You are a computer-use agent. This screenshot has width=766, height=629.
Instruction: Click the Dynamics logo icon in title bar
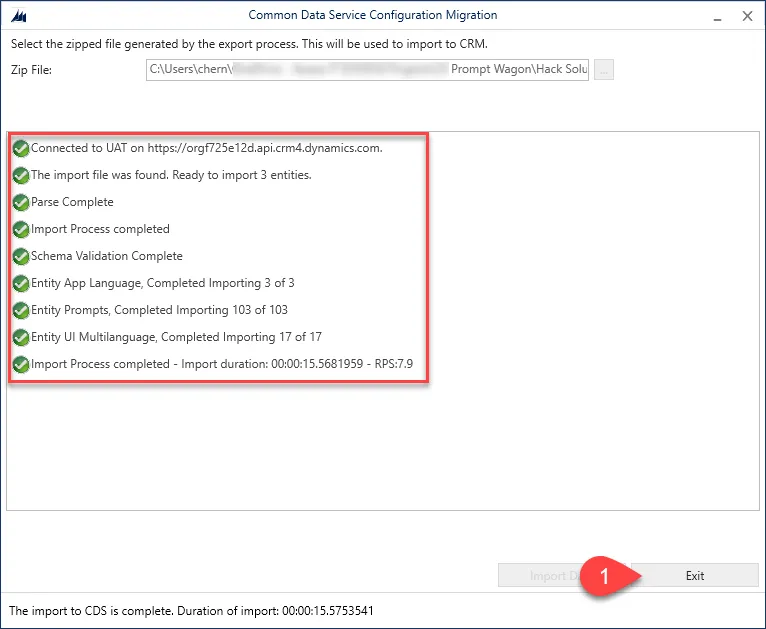(19, 16)
